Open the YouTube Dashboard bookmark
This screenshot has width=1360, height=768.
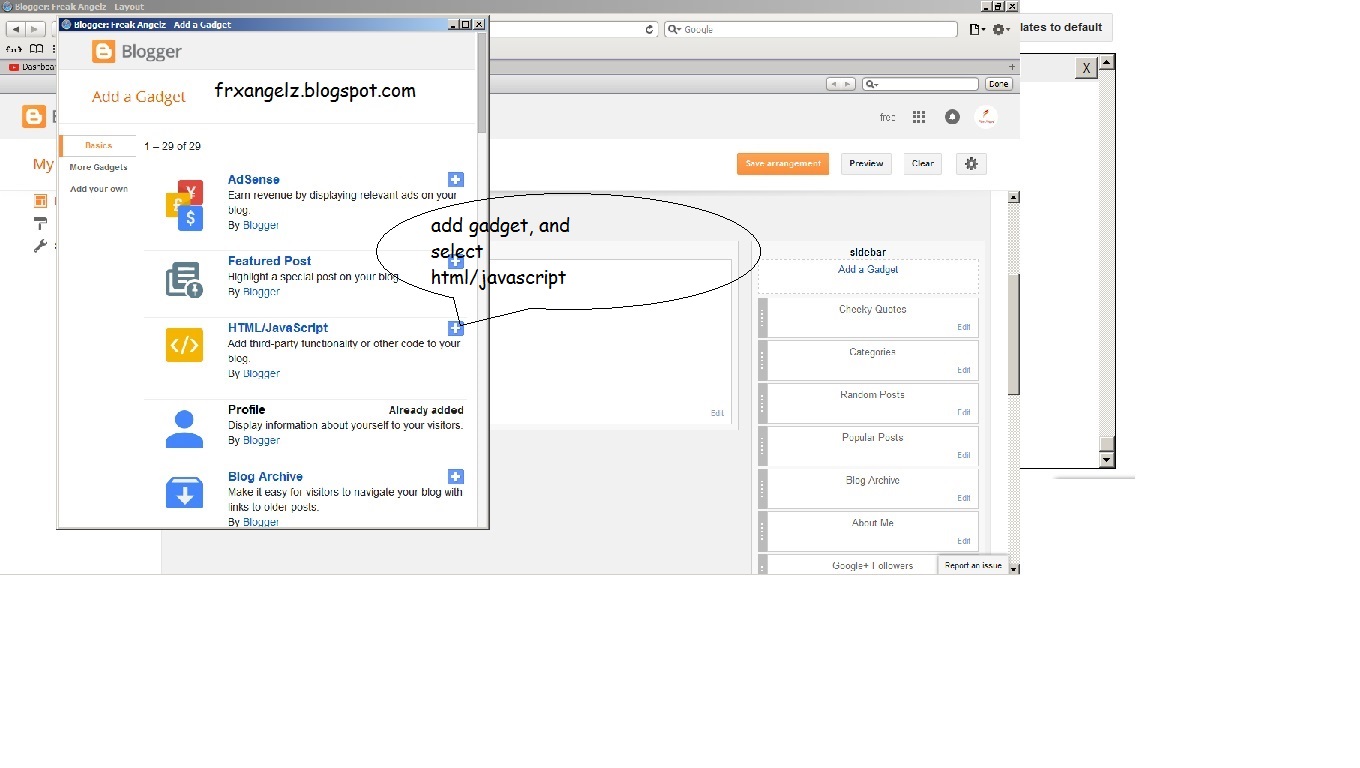(x=31, y=67)
